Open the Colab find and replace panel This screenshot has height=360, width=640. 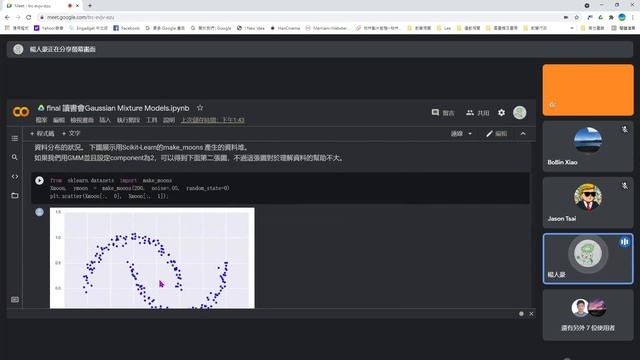[15, 157]
